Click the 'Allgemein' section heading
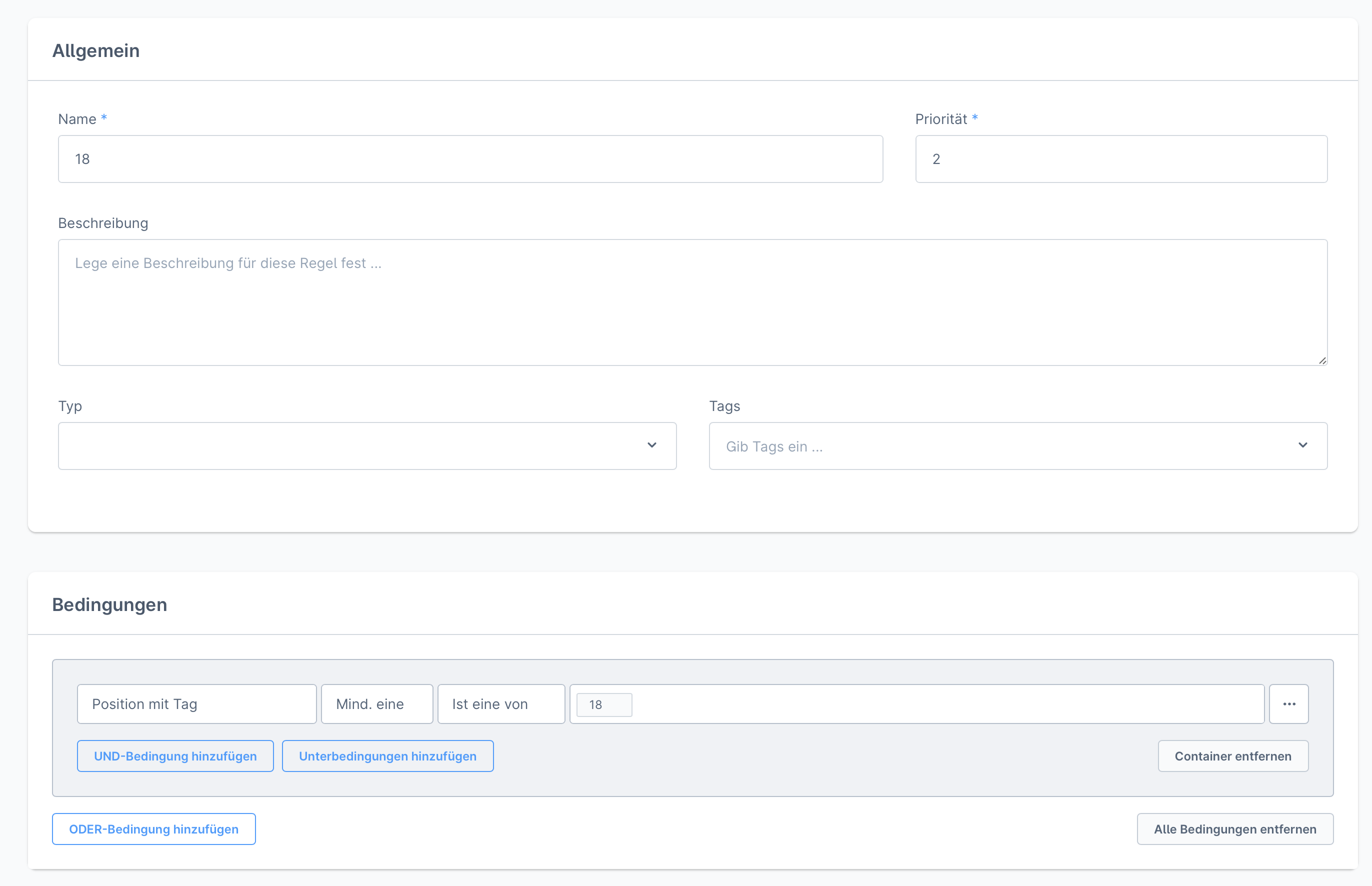 tap(96, 50)
